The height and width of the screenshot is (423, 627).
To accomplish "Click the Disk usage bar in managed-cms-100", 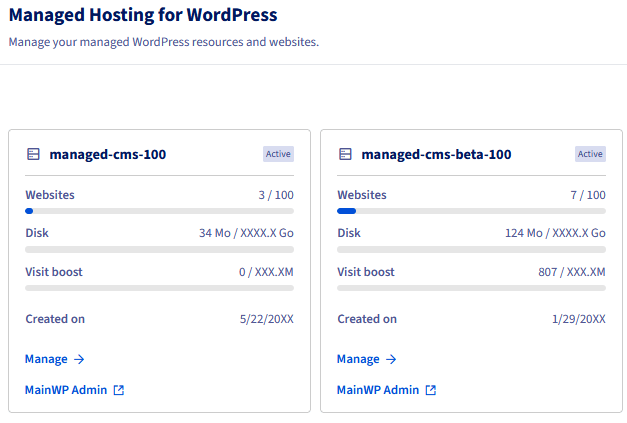I will (160, 249).
